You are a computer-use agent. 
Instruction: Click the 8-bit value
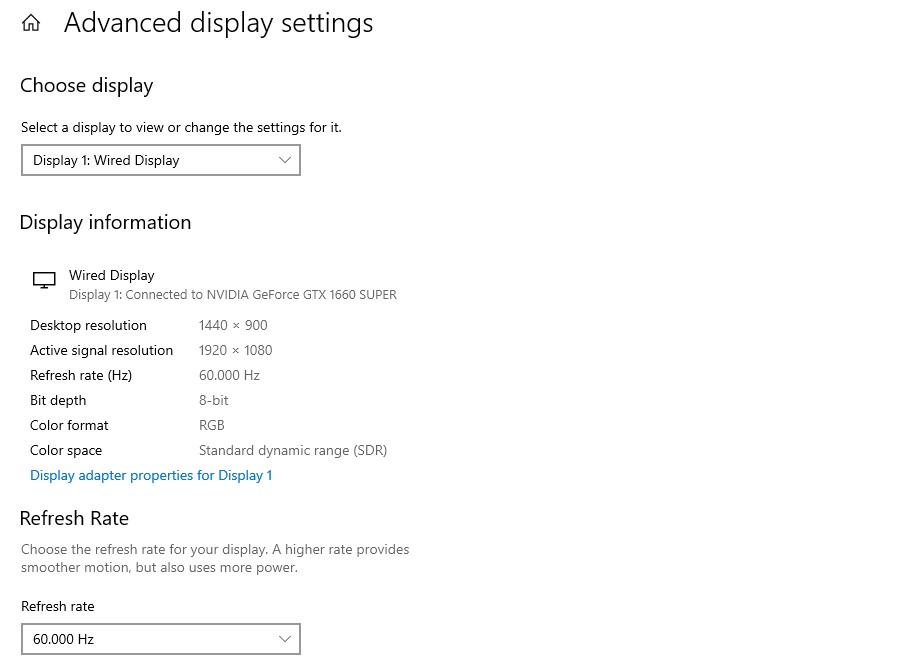coord(214,400)
